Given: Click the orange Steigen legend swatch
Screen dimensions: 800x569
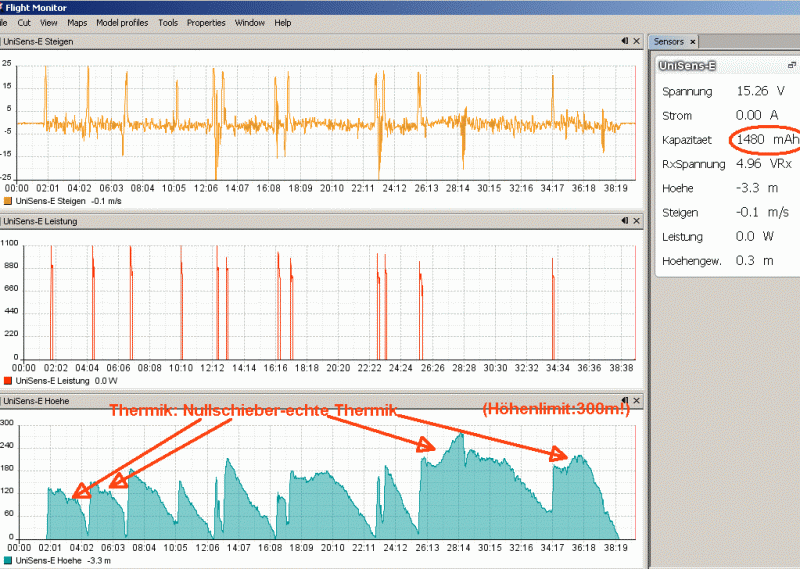Looking at the screenshot, I should click(8, 201).
